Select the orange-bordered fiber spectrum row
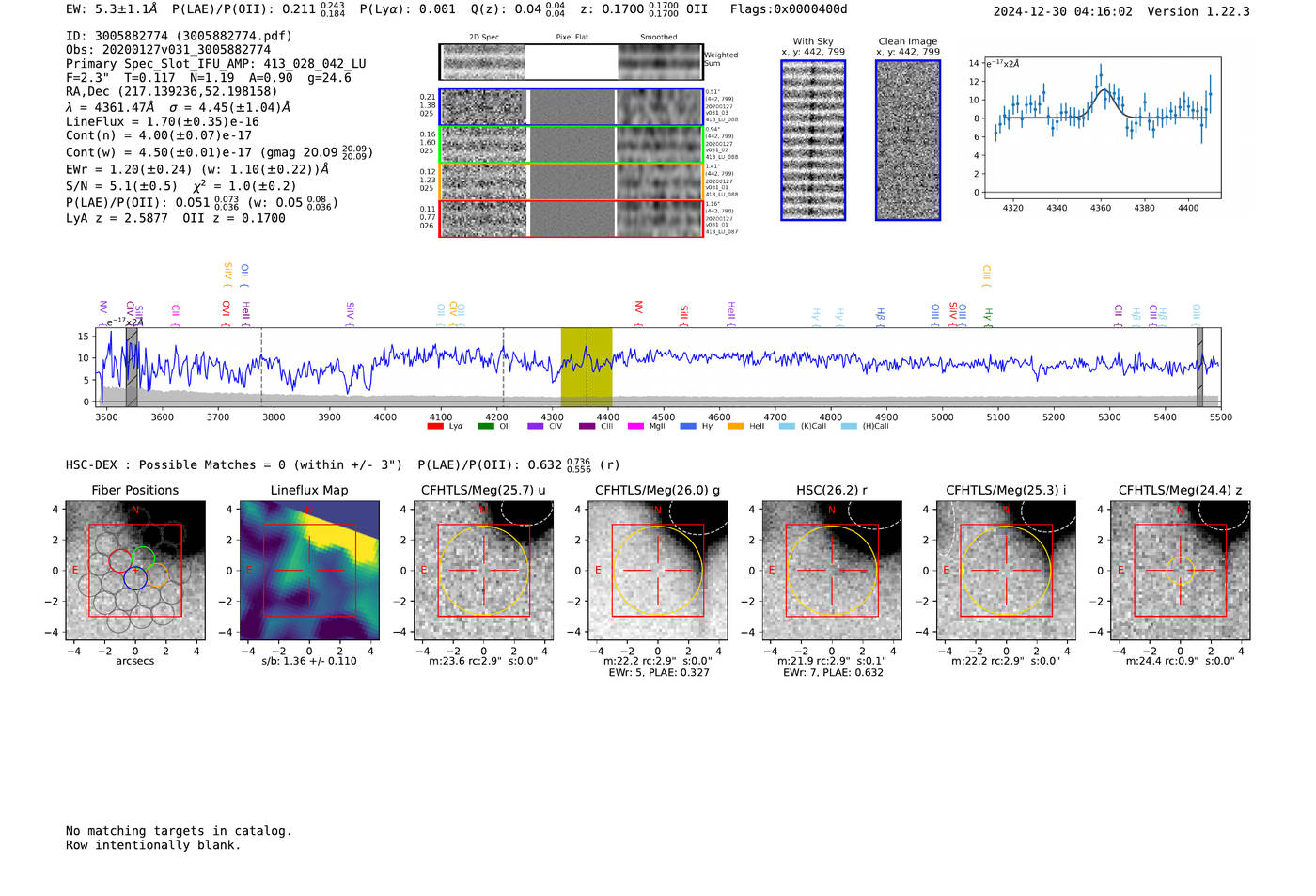 571,181
